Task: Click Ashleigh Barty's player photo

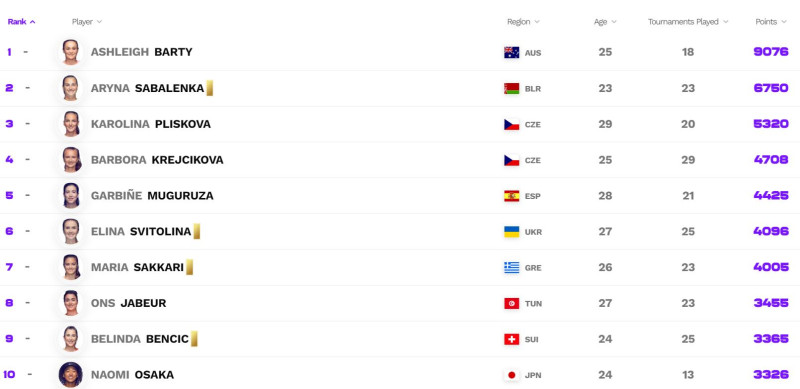Action: (x=70, y=52)
